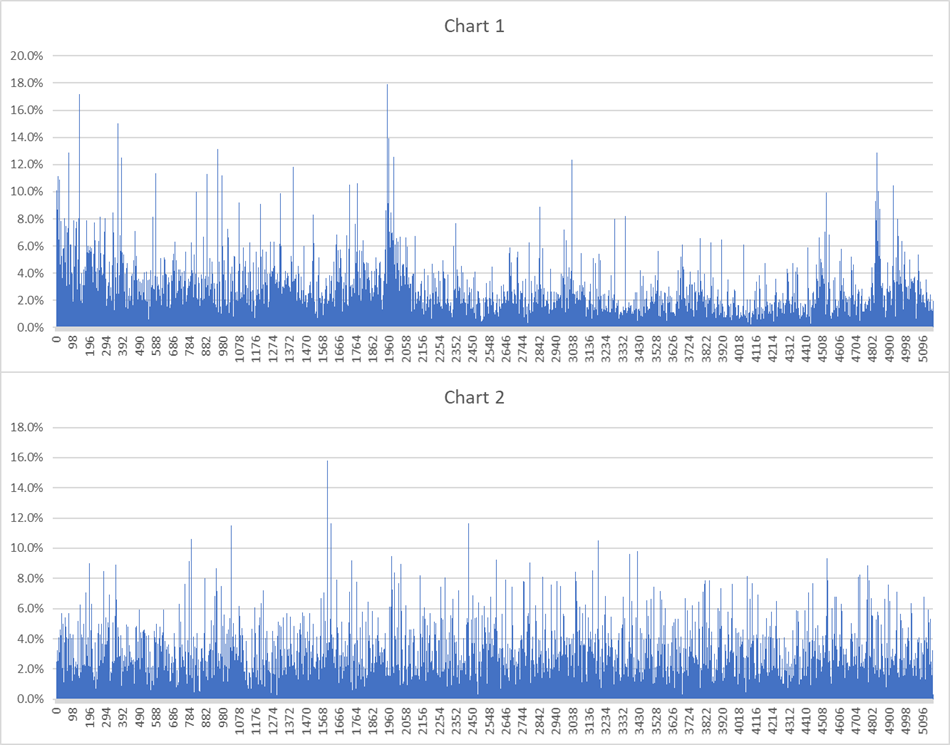Image resolution: width=950 pixels, height=745 pixels.
Task: Click the 18.0% axis label in Chart 2
Action: tap(27, 428)
